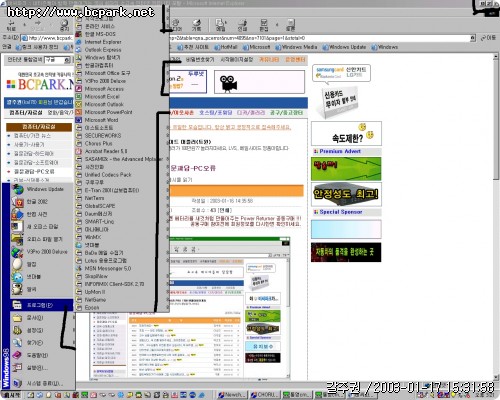Open Microsoft Word from Programs submenu
Screen dimensions: 500x400
(x=101, y=120)
